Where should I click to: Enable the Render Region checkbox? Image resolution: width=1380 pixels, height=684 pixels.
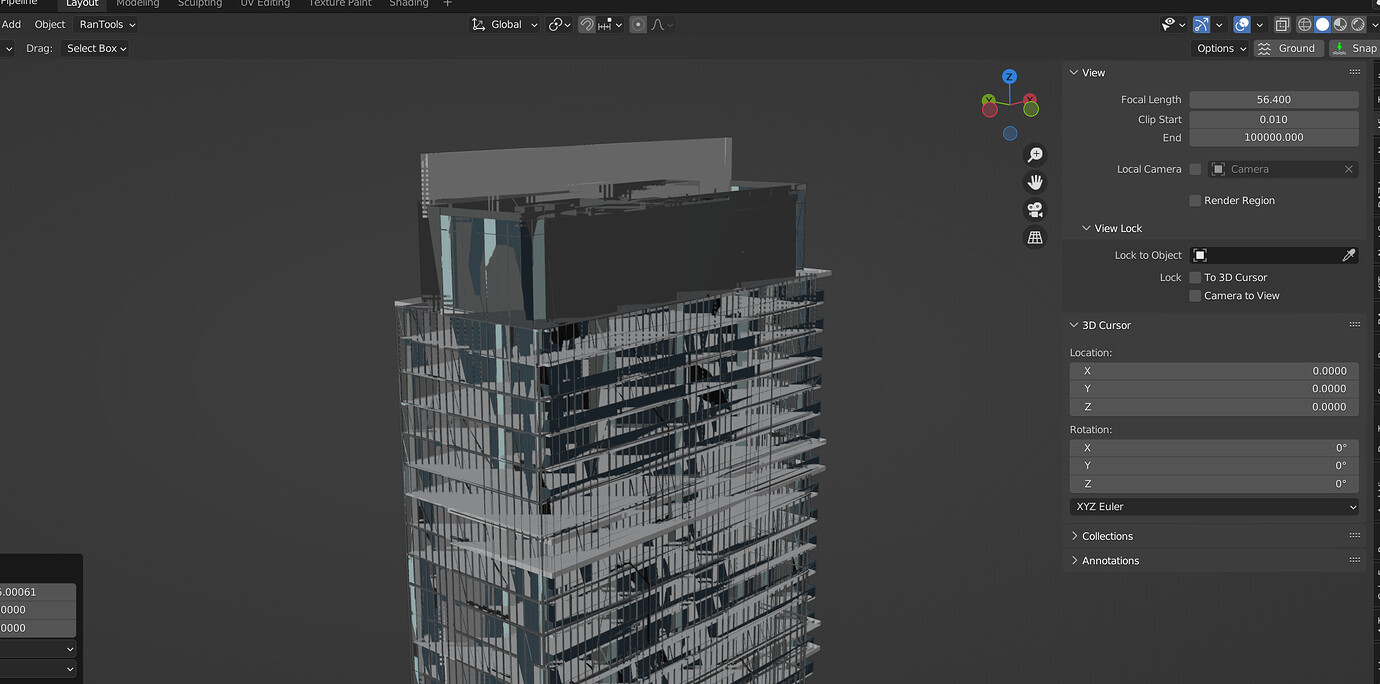(1195, 200)
